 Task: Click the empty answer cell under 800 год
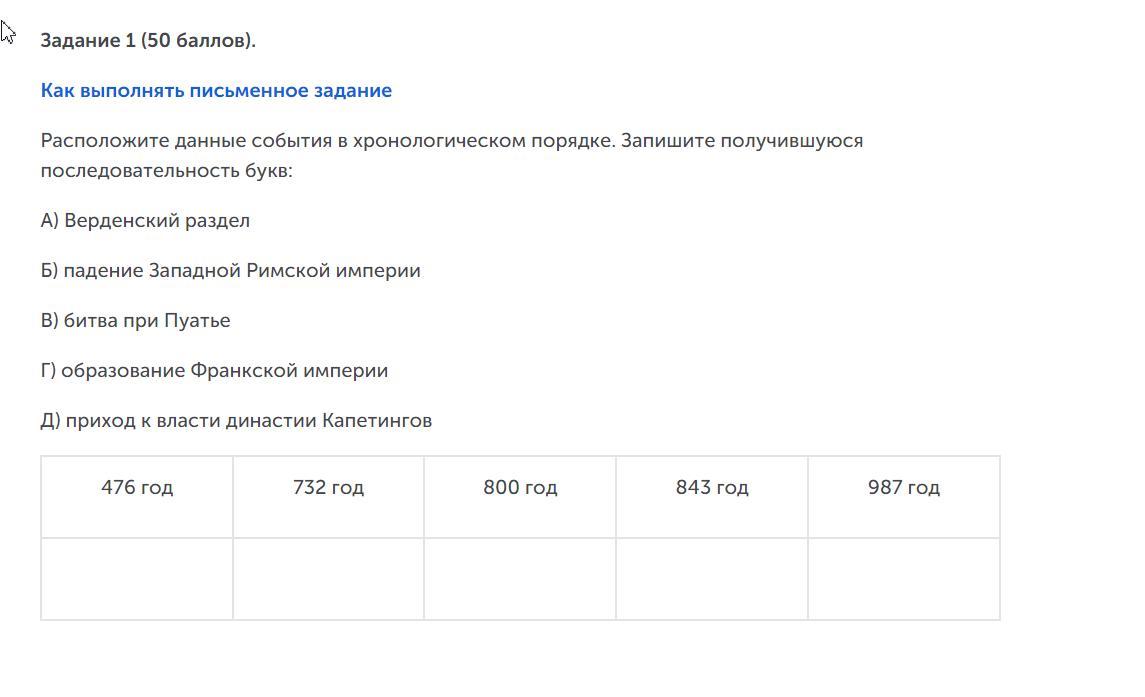[520, 579]
